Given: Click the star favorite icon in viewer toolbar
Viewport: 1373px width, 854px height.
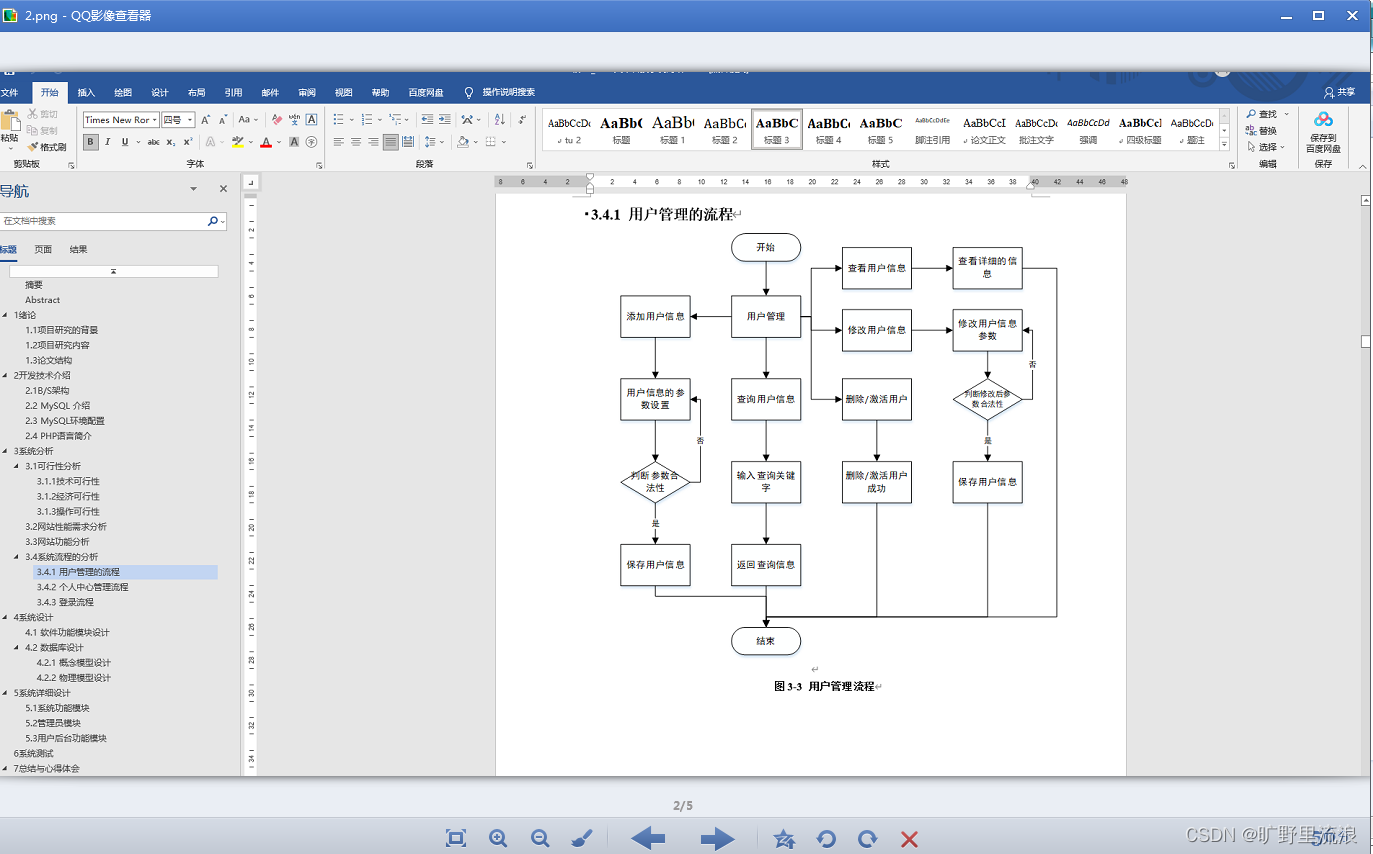Looking at the screenshot, I should tap(784, 839).
